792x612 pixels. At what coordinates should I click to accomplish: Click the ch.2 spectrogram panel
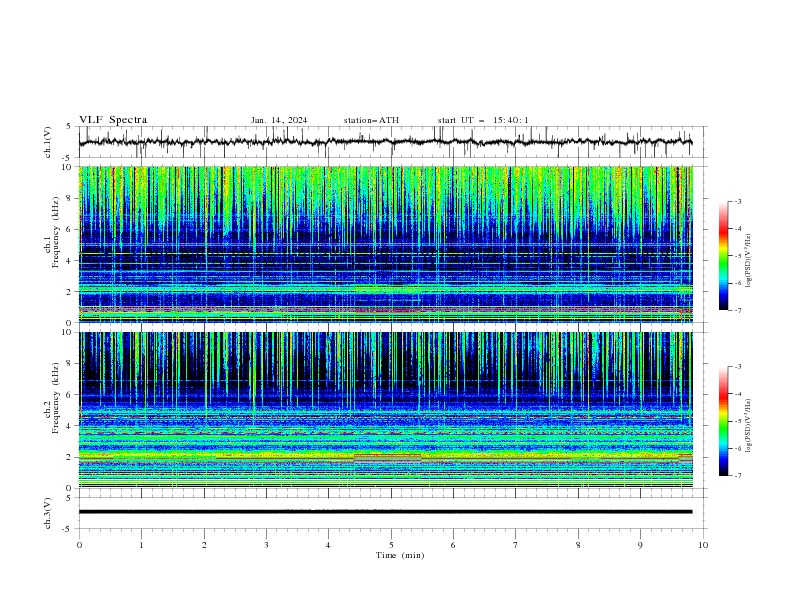(386, 410)
